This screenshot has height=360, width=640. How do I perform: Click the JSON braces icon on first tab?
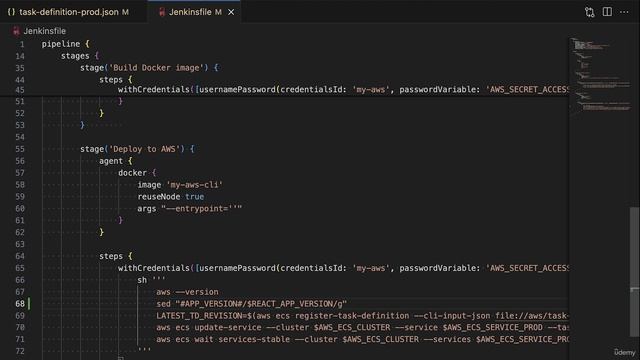(x=11, y=12)
